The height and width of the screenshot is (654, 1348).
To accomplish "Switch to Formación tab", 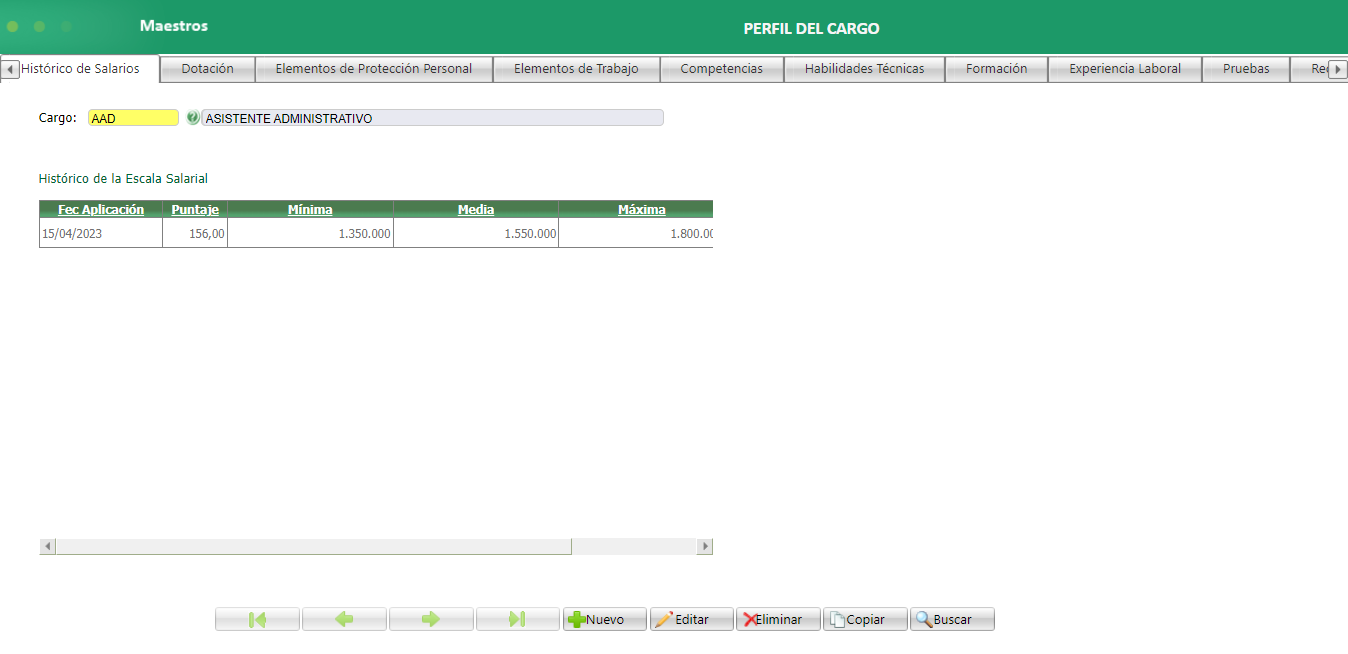I will [997, 69].
